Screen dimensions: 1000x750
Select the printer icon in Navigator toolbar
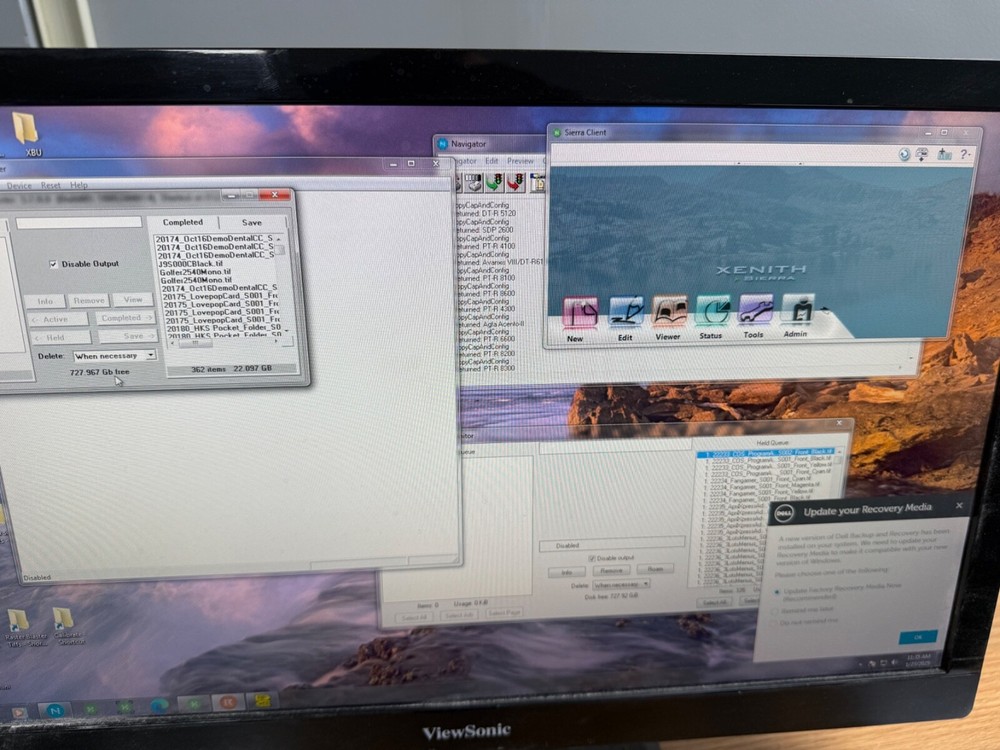tap(472, 182)
